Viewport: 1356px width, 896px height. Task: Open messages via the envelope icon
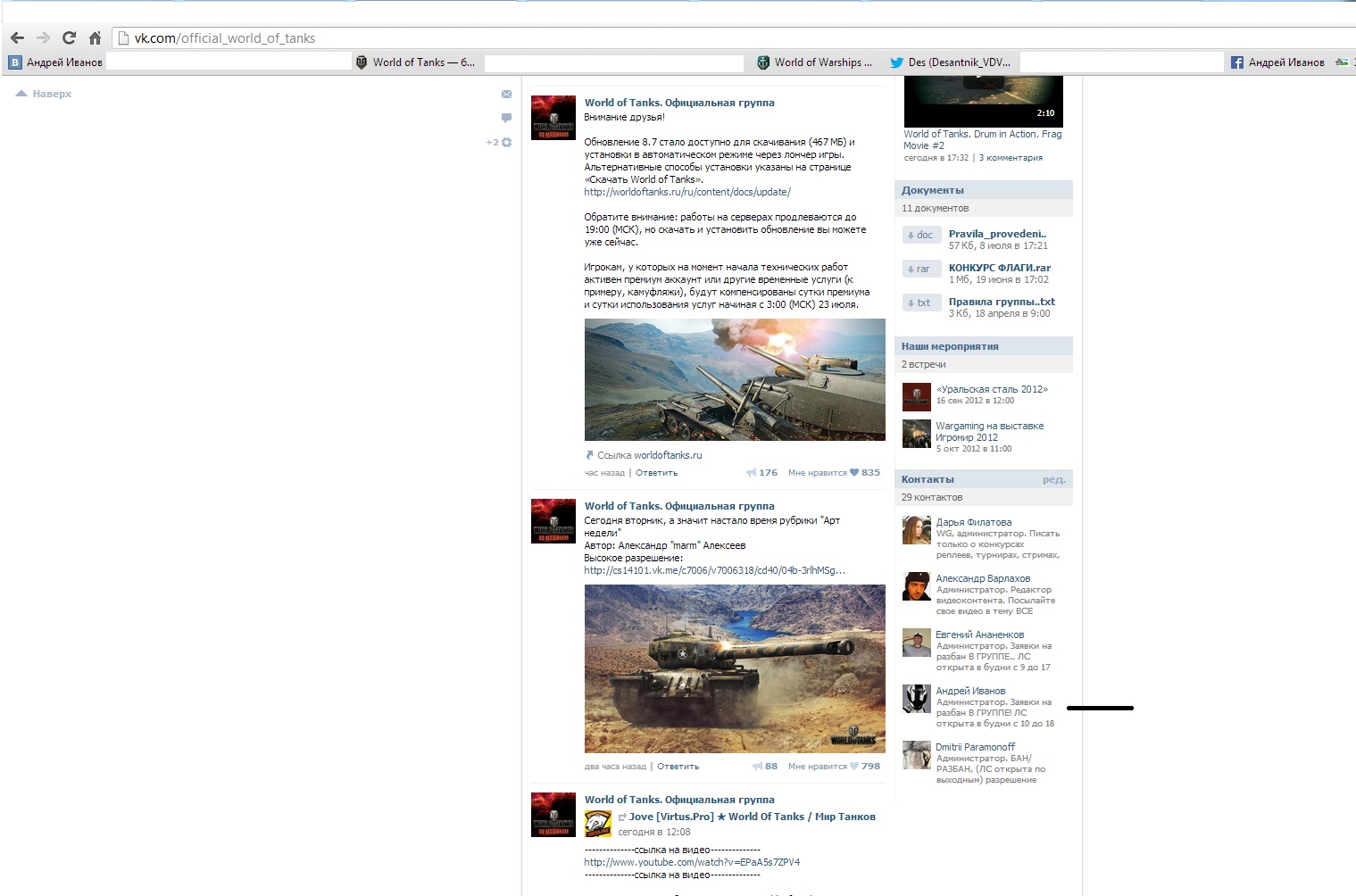coord(506,94)
